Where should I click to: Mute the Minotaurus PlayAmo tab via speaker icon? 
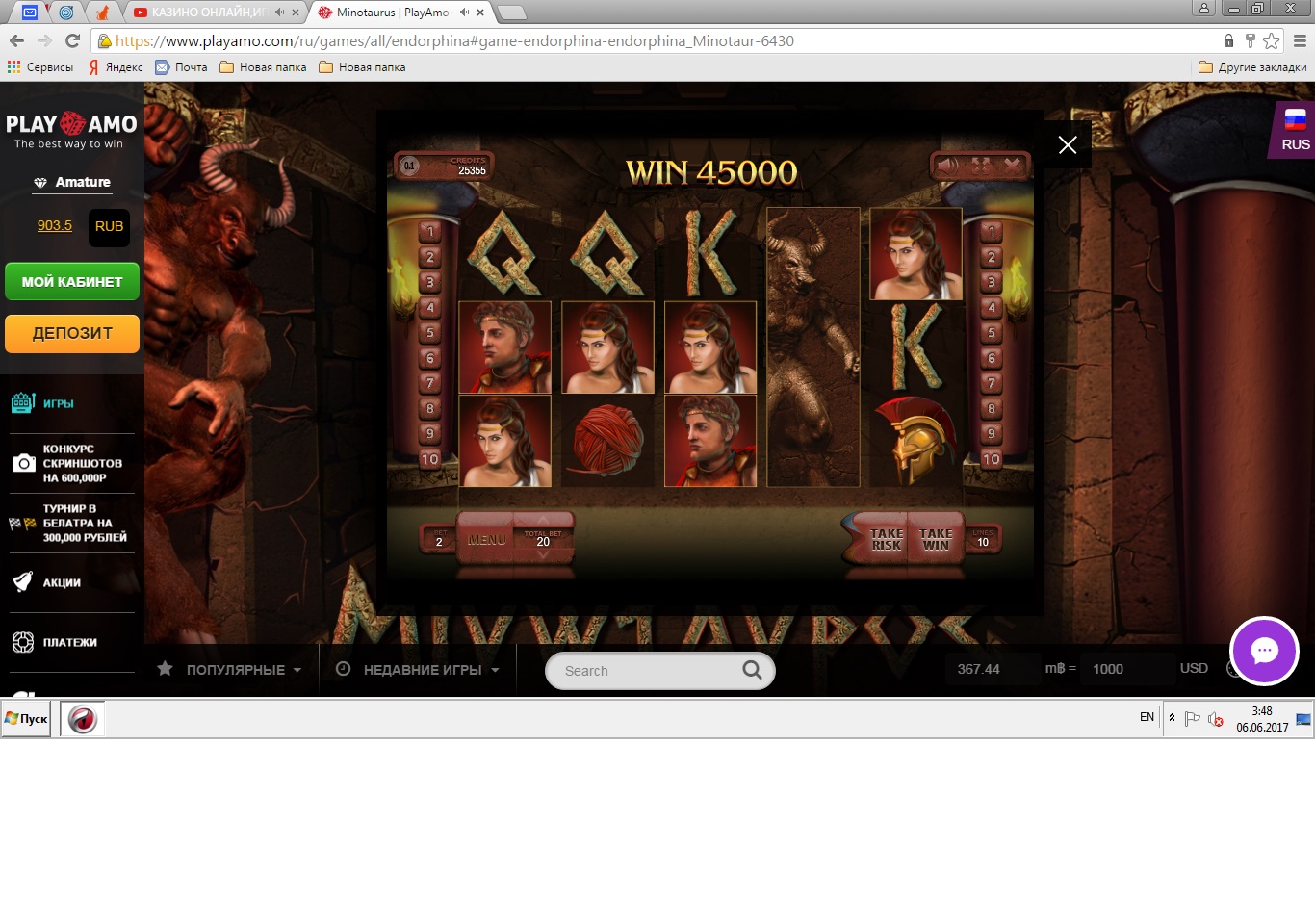(x=464, y=13)
